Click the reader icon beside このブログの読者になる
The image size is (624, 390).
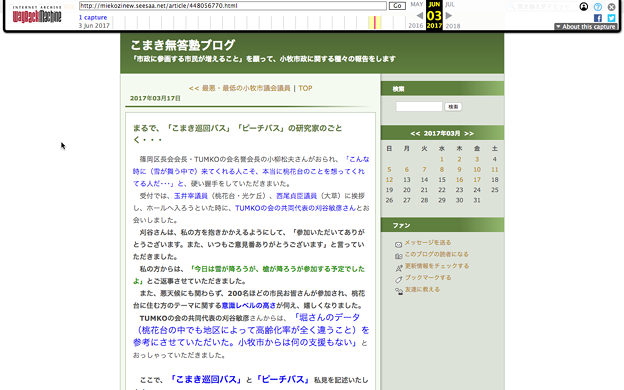[x=398, y=256]
